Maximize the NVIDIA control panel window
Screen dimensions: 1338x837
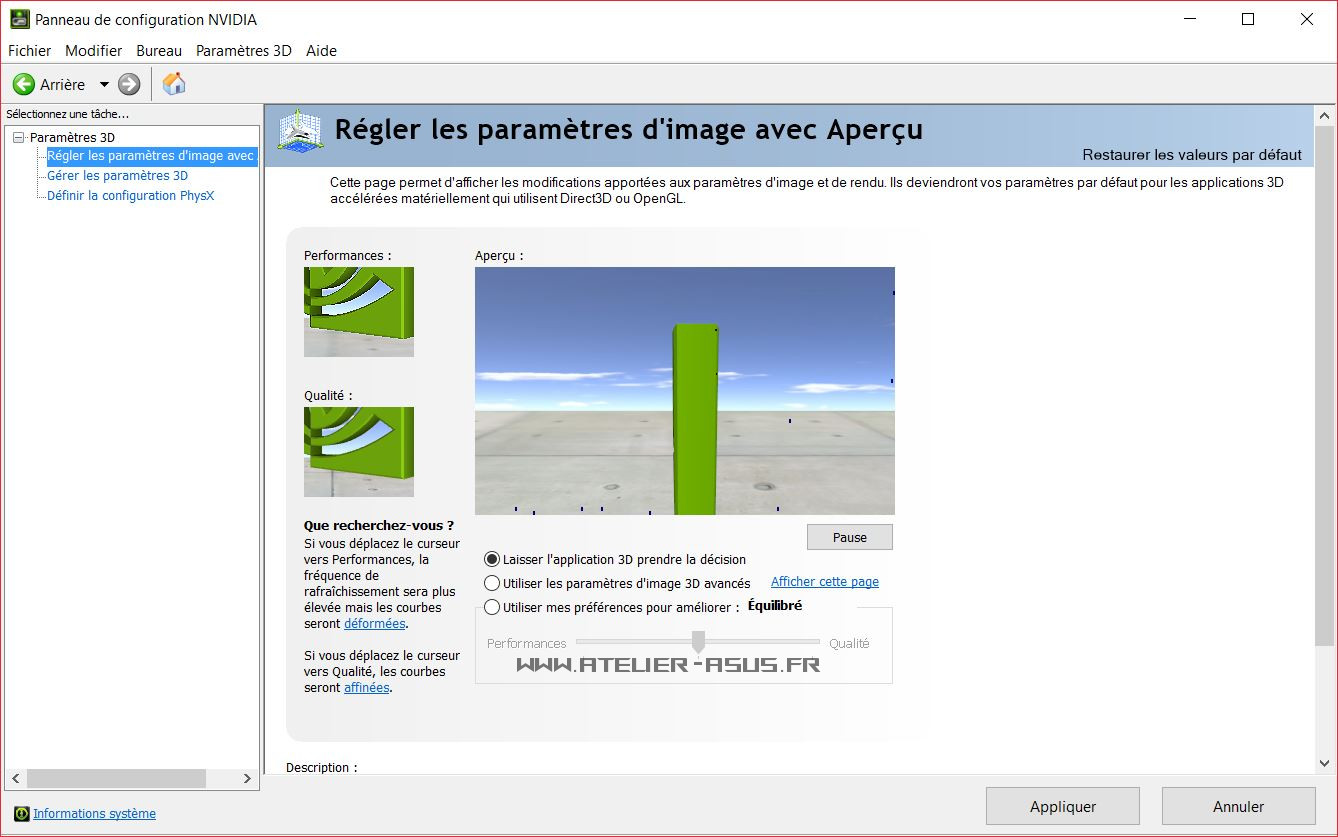tap(1248, 19)
